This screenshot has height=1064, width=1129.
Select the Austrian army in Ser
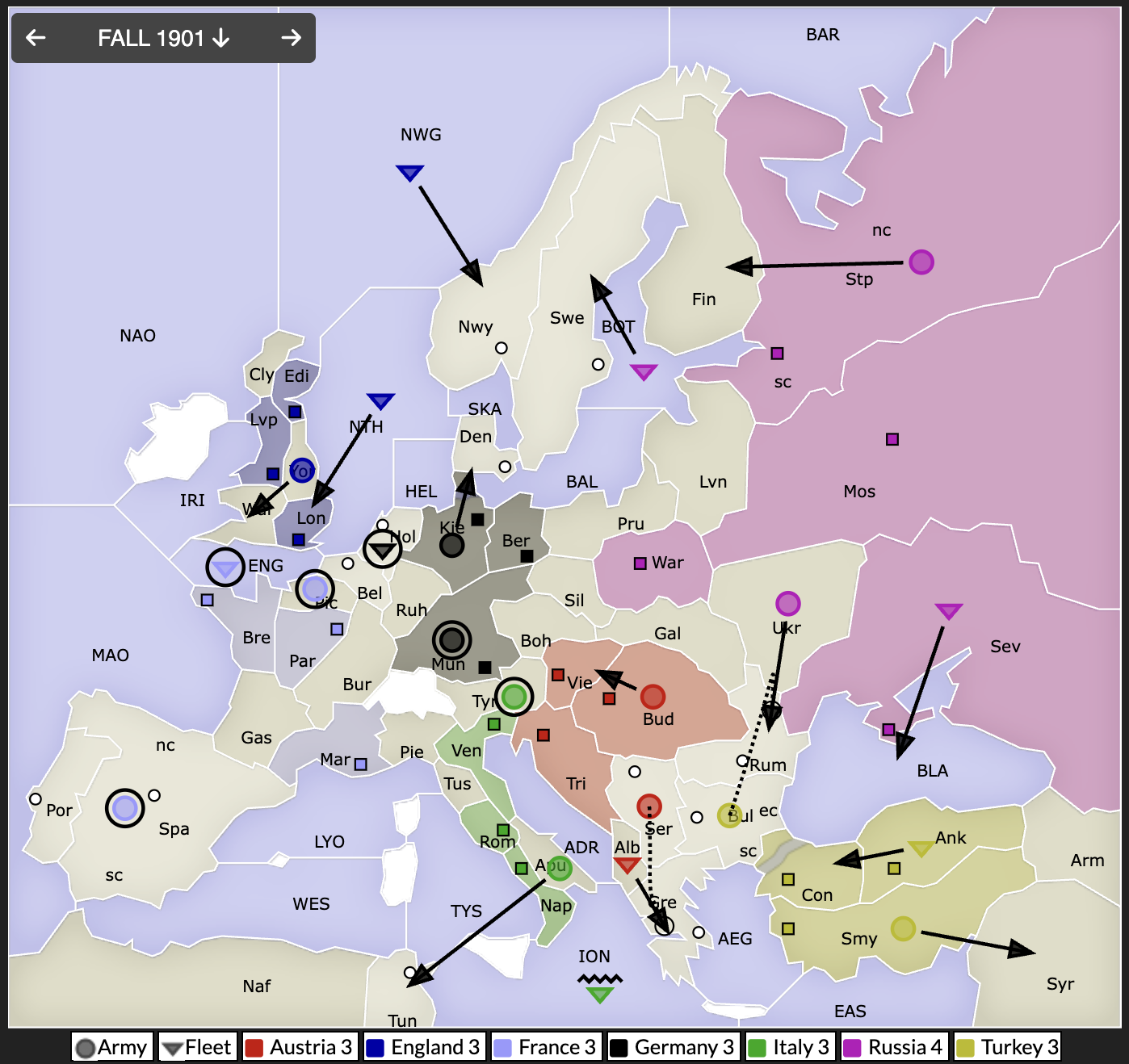coord(649,806)
